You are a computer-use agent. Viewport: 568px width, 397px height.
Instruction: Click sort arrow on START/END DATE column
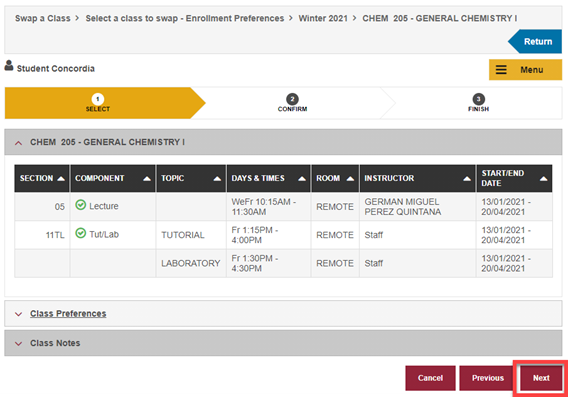point(543,178)
